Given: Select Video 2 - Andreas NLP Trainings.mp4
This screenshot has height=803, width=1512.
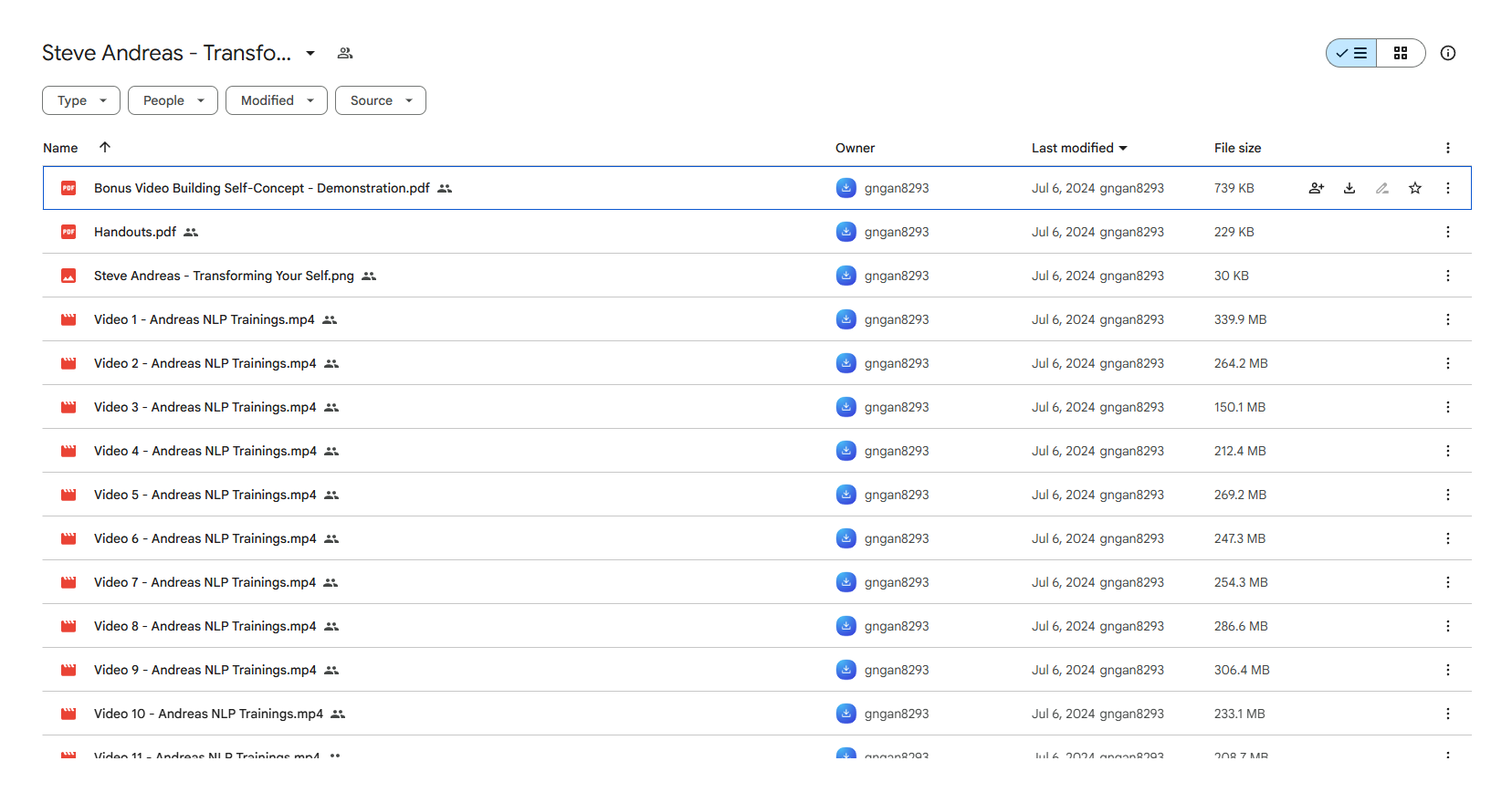Looking at the screenshot, I should (x=205, y=363).
